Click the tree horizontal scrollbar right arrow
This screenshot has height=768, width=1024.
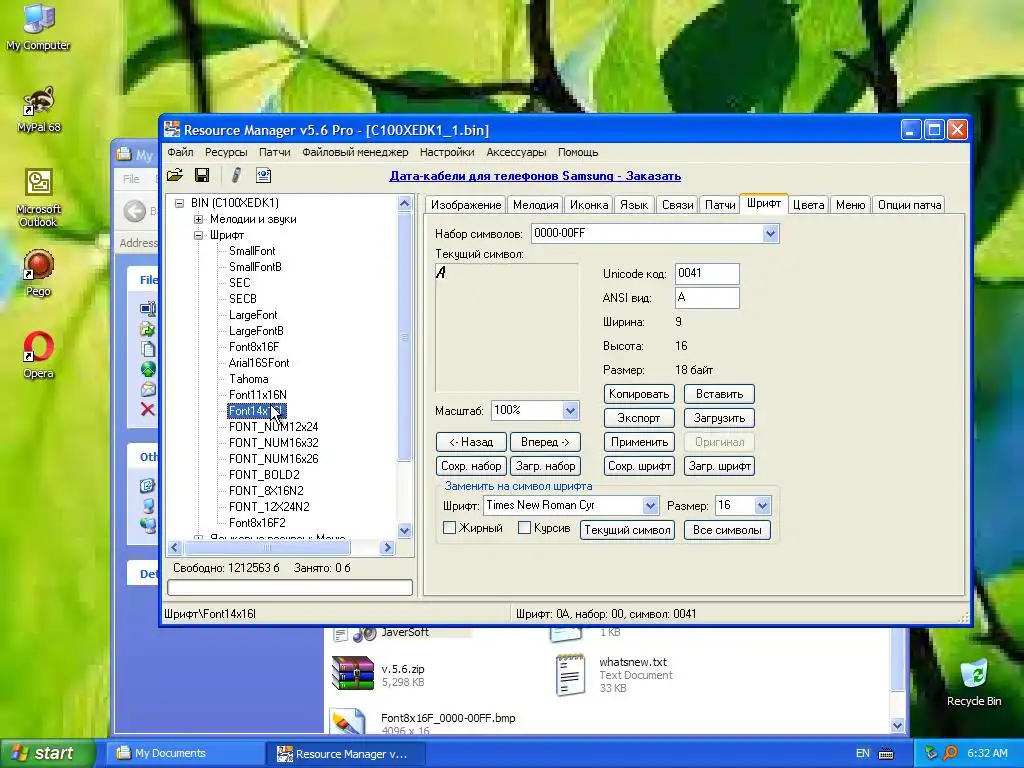click(x=387, y=547)
